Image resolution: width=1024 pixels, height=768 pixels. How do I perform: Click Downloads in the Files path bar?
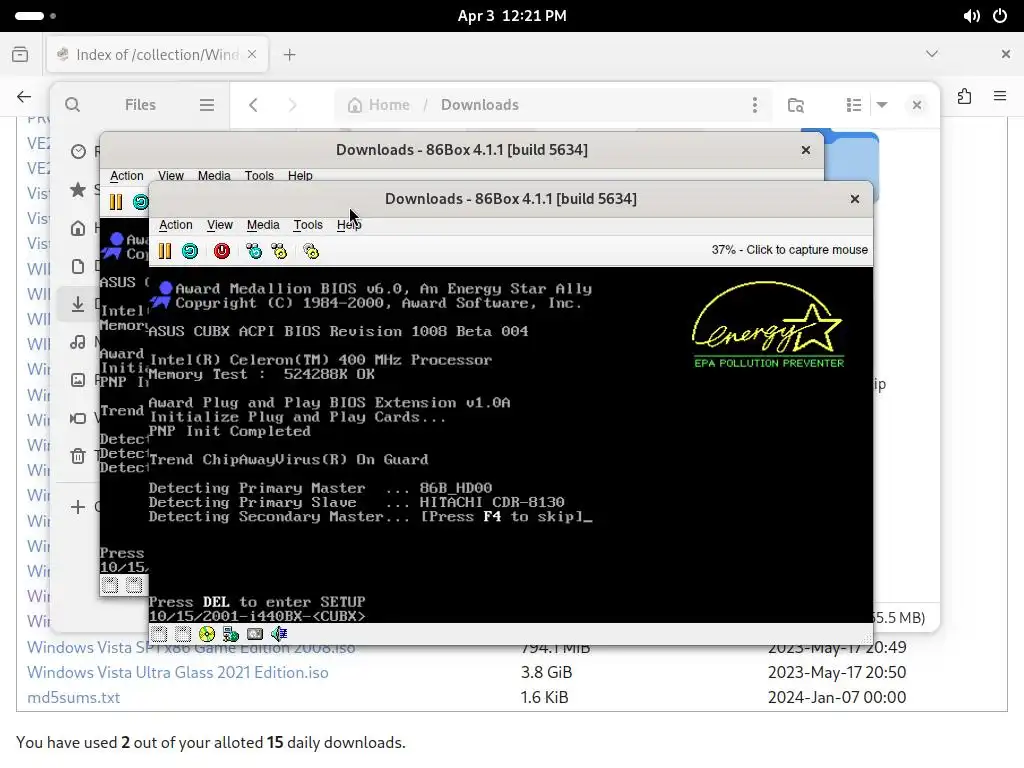click(479, 104)
